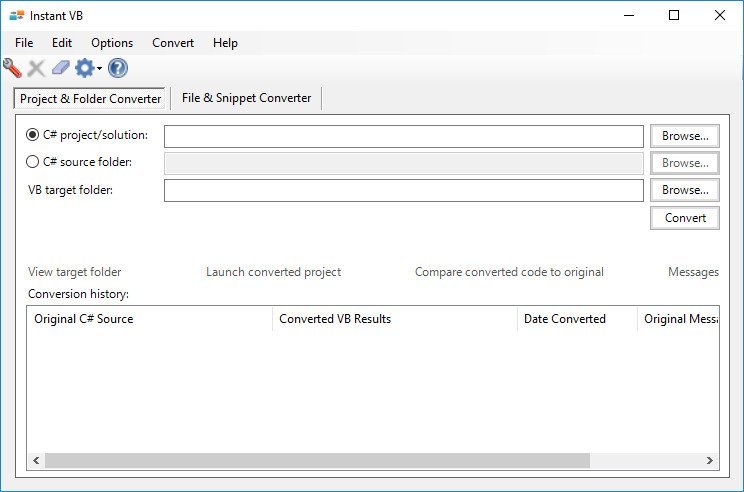Image resolution: width=744 pixels, height=492 pixels.
Task: Open settings with the blue gear icon
Action: (x=84, y=68)
